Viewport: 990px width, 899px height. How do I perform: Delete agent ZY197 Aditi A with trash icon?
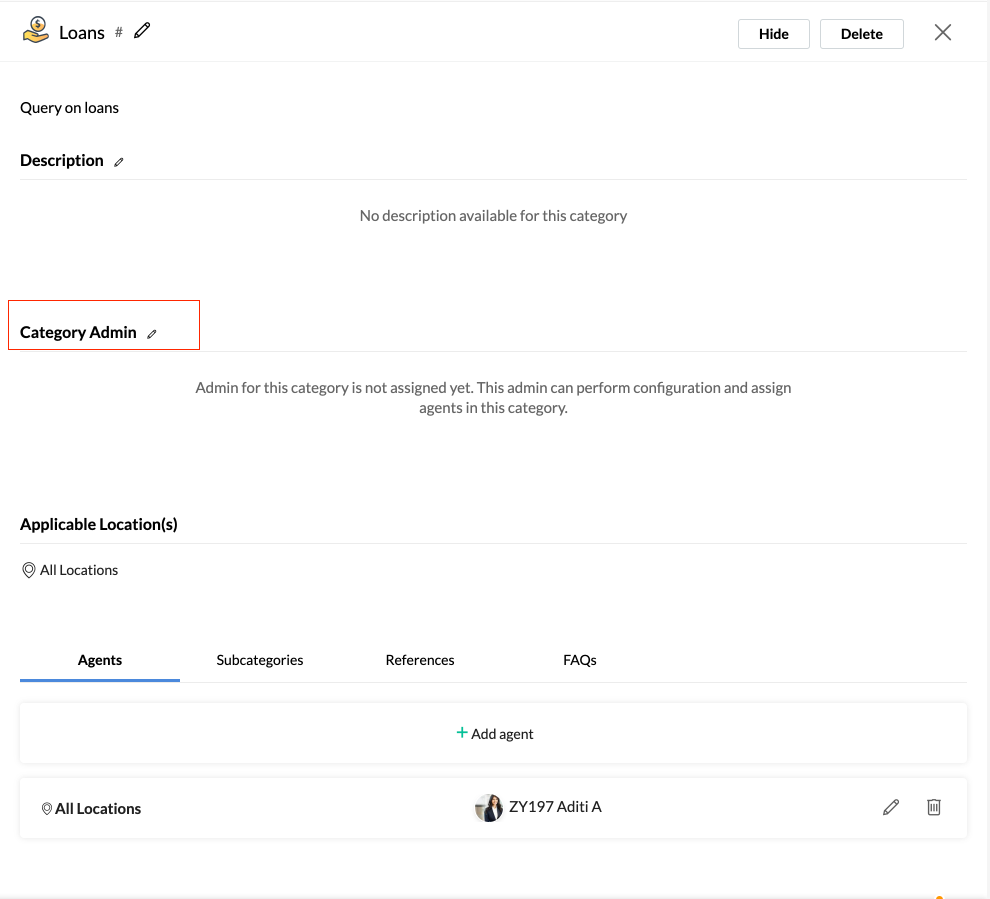[x=934, y=807]
